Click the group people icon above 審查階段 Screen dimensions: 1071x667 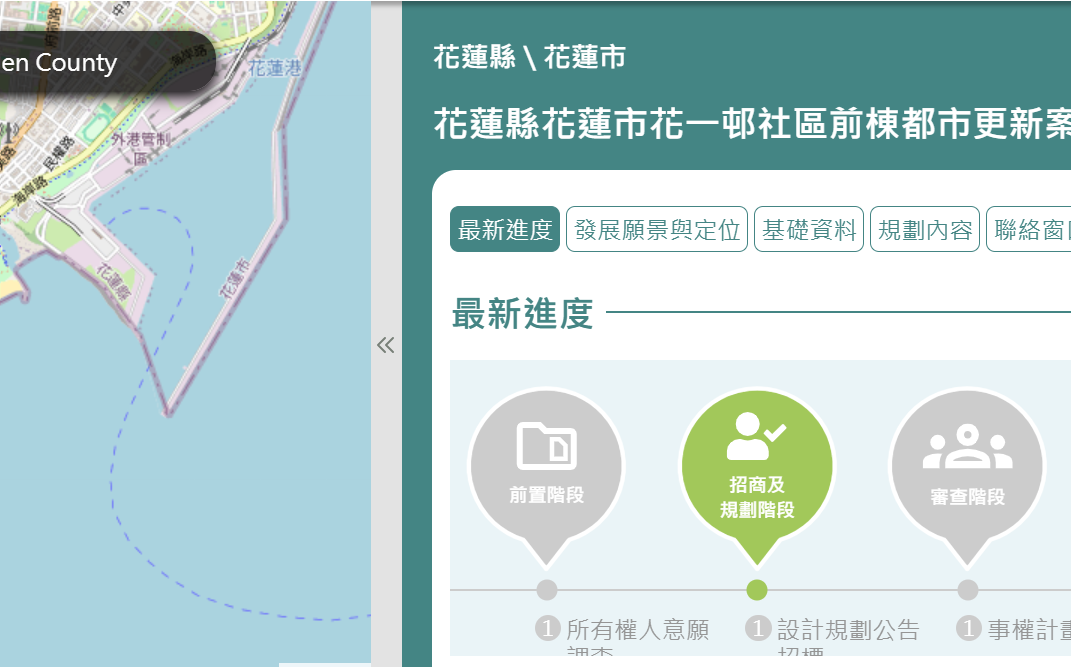pos(966,447)
